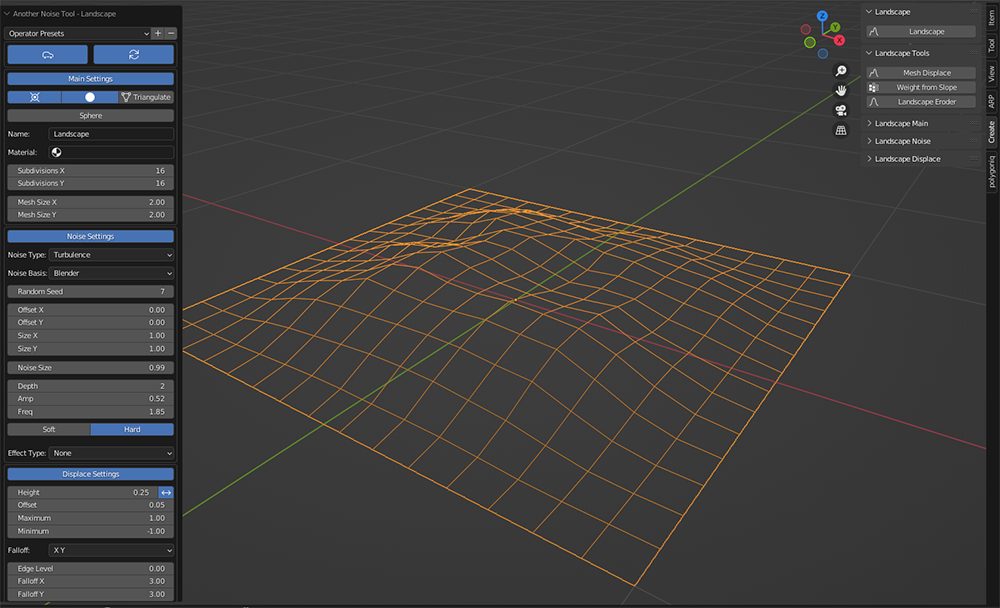
Task: Open the Noise Type dropdown
Action: tap(111, 255)
